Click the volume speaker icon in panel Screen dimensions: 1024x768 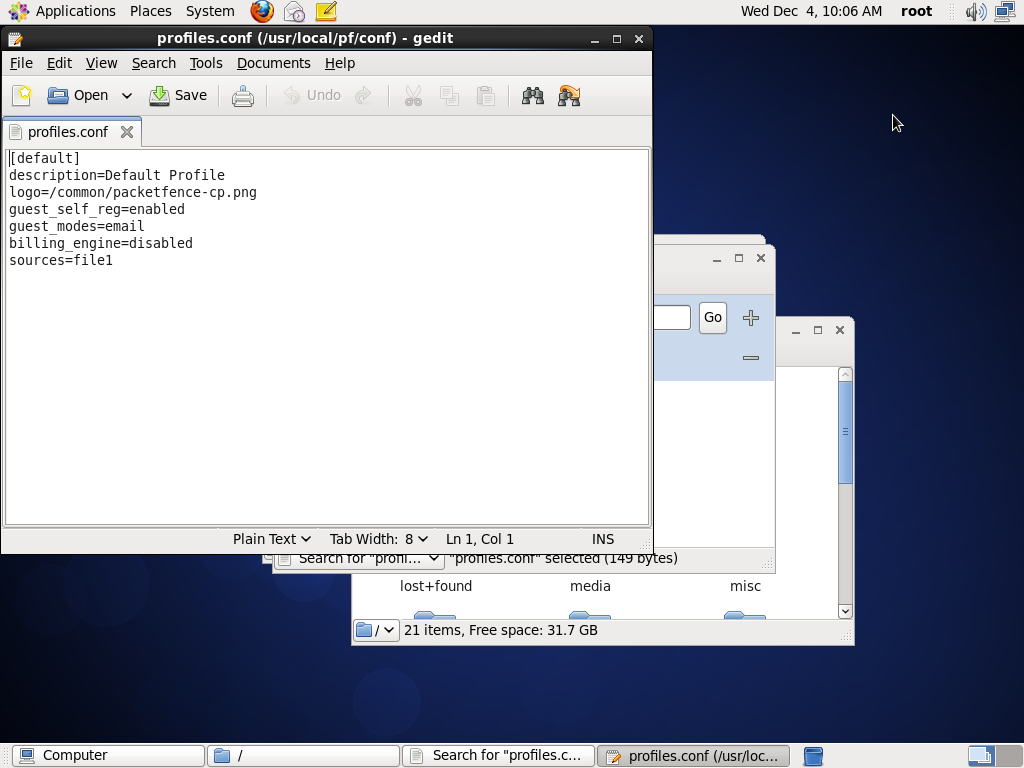(x=975, y=12)
